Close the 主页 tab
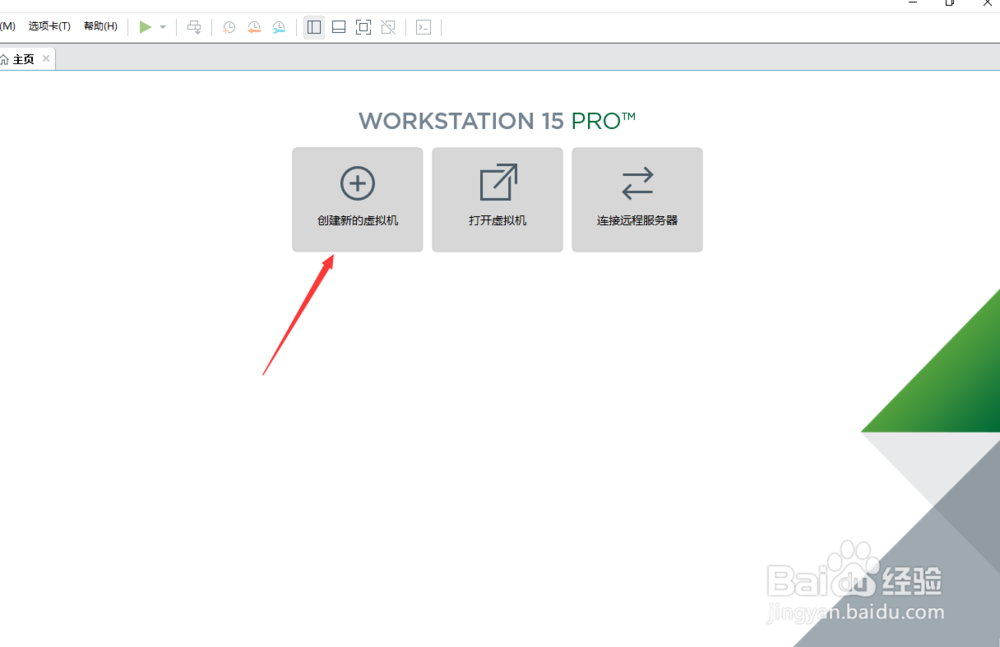This screenshot has width=1000, height=647. 46,59
